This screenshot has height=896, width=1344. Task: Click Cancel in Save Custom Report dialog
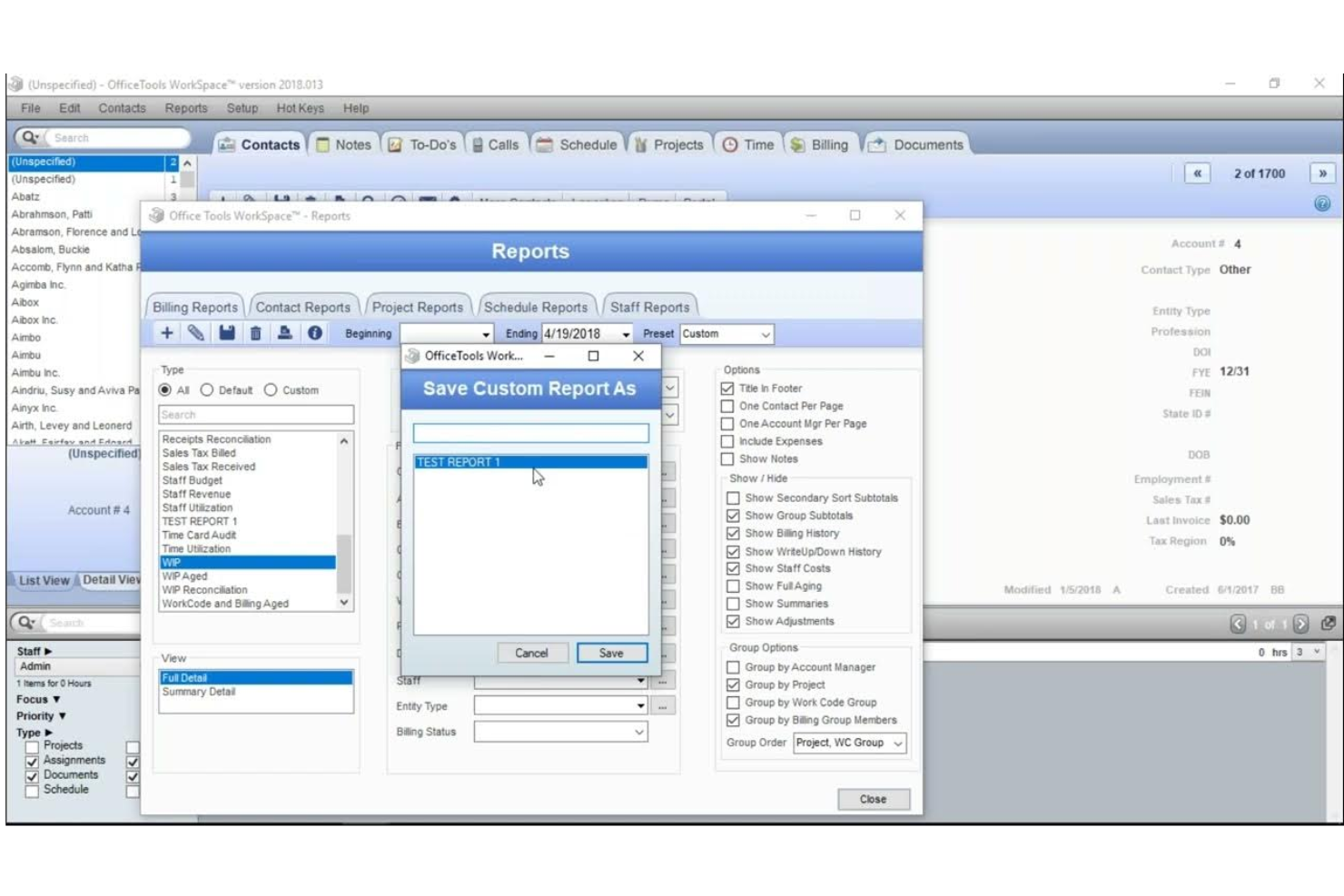coord(531,653)
